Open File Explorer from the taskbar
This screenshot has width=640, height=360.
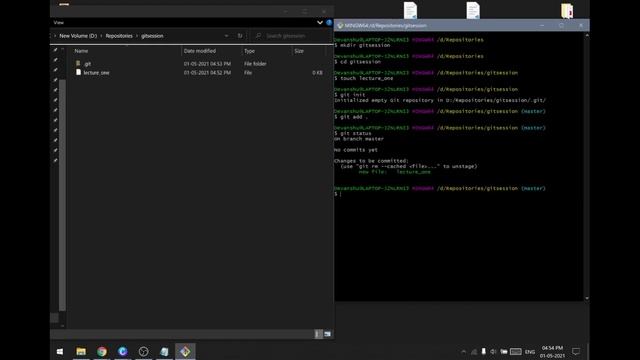pyautogui.click(x=81, y=351)
